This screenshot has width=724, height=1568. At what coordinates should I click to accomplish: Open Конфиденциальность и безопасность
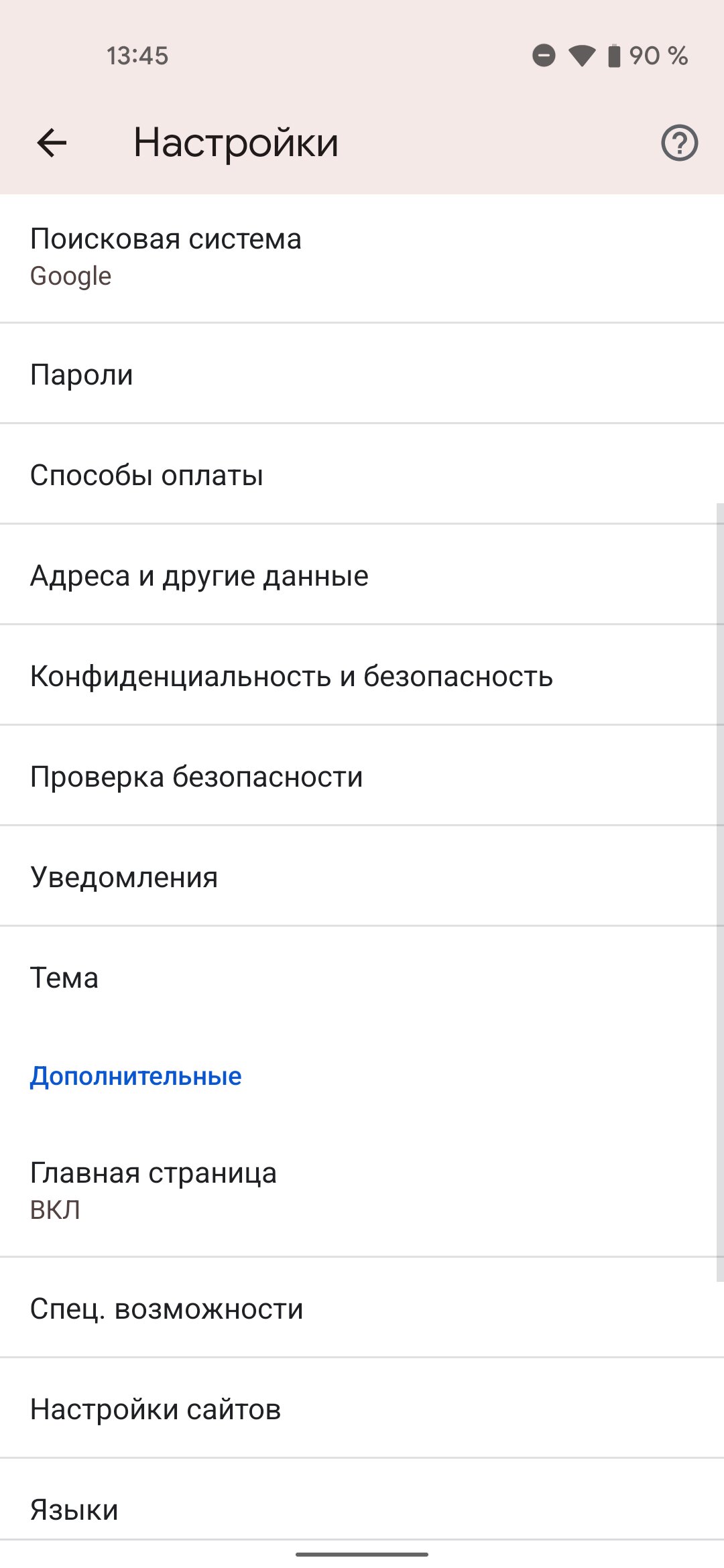[362, 675]
